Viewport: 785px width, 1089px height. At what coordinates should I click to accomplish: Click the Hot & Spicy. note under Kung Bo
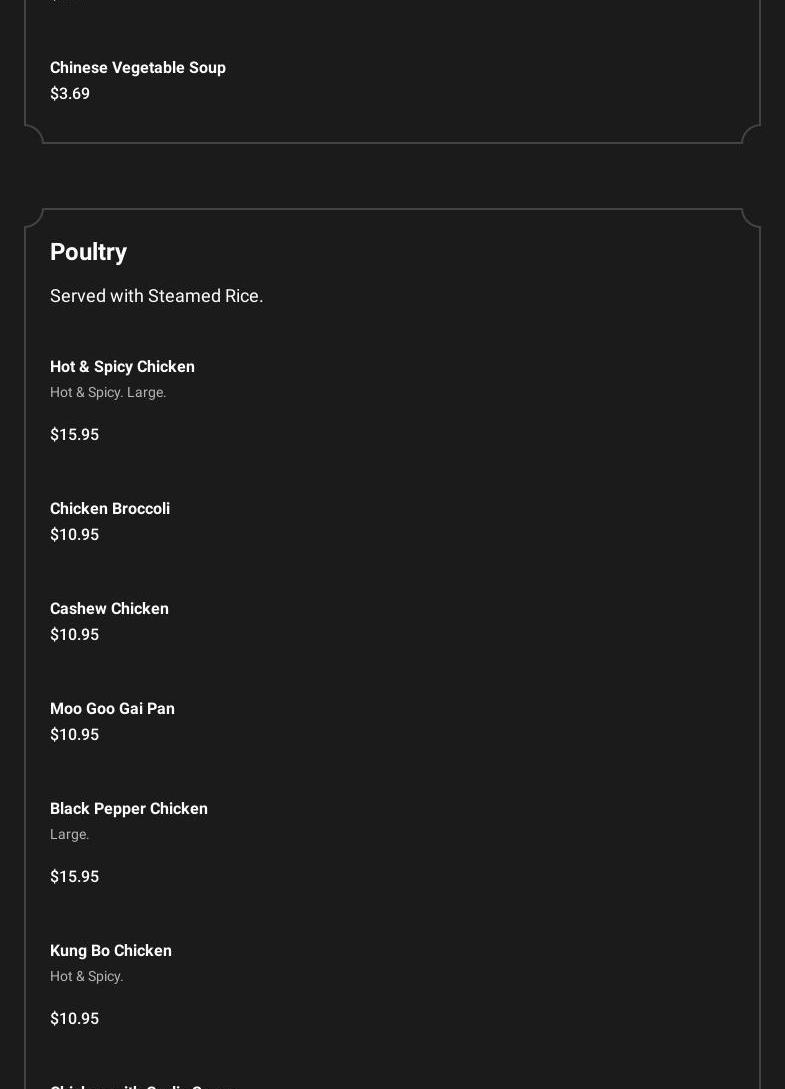click(87, 976)
